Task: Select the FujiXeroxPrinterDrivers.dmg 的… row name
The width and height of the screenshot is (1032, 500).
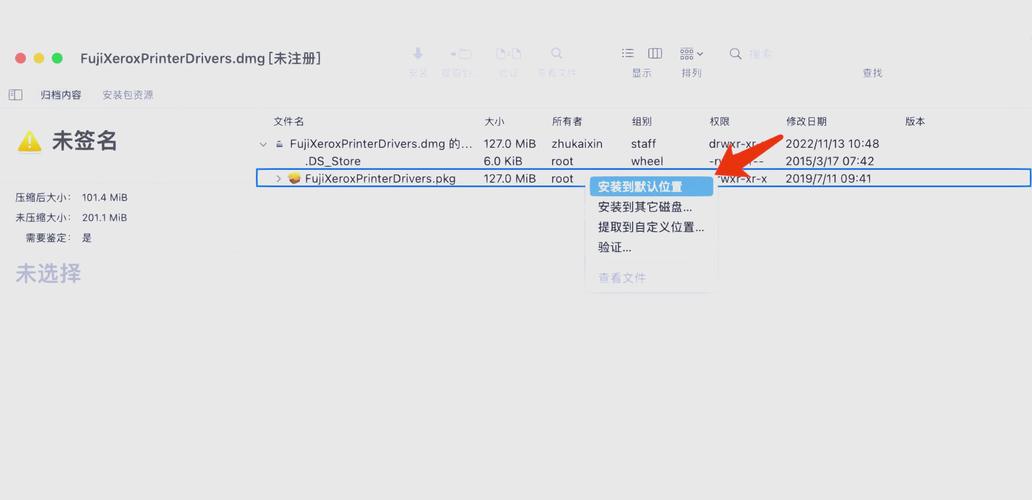Action: coord(381,144)
